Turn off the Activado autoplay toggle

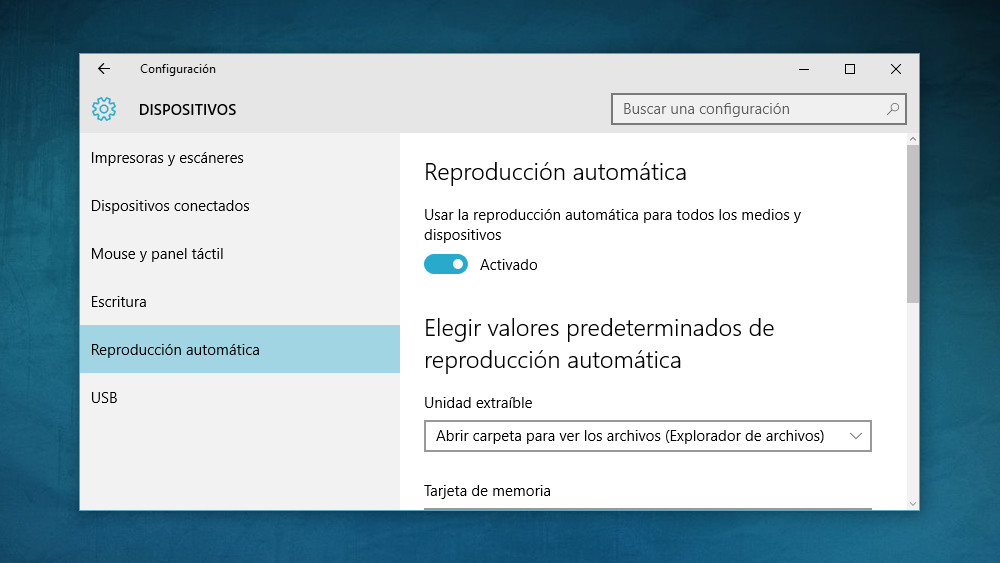coord(446,264)
